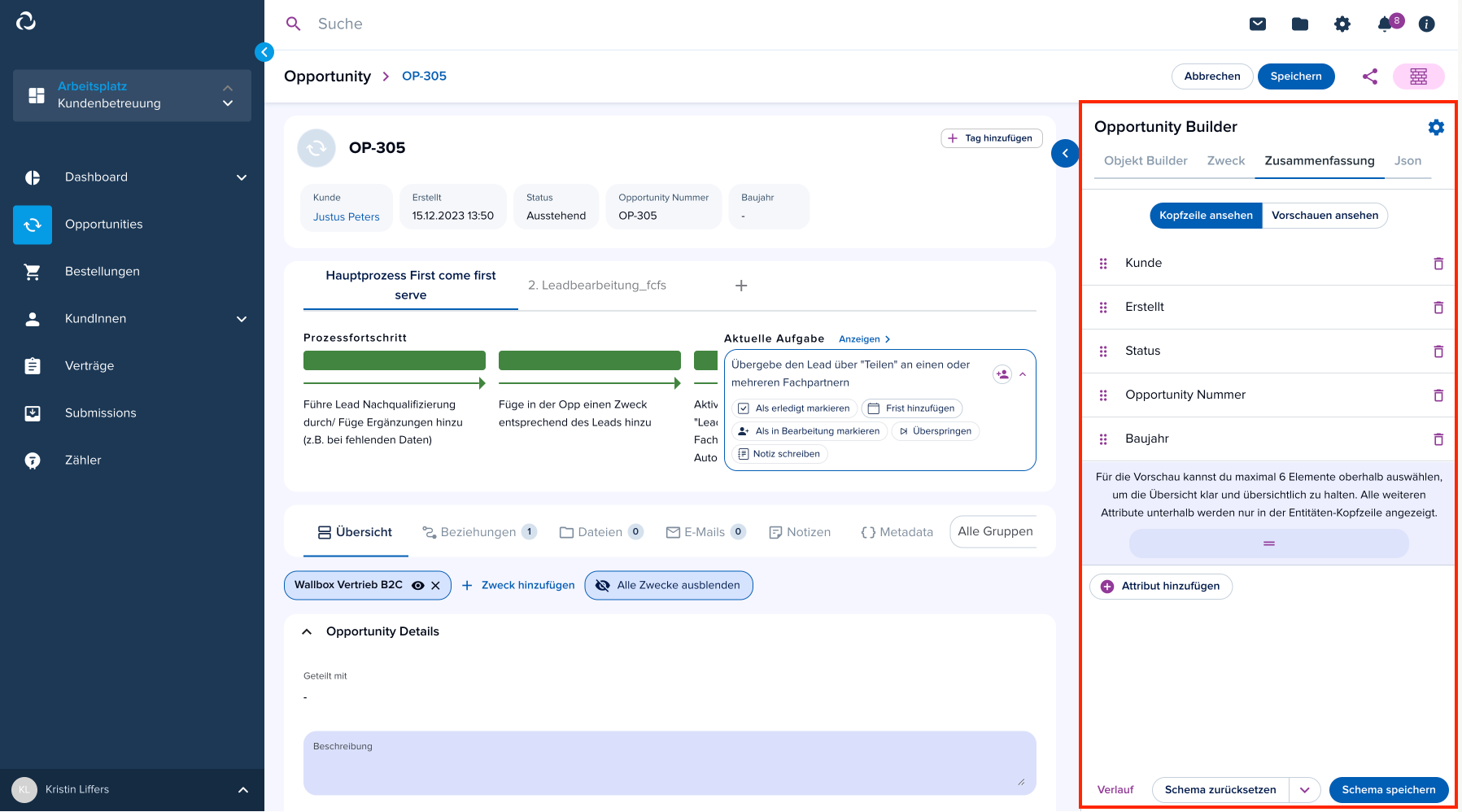Open the Arbeitsplatz Kundenbetreuung switcher
The image size is (1462, 812).
[132, 95]
